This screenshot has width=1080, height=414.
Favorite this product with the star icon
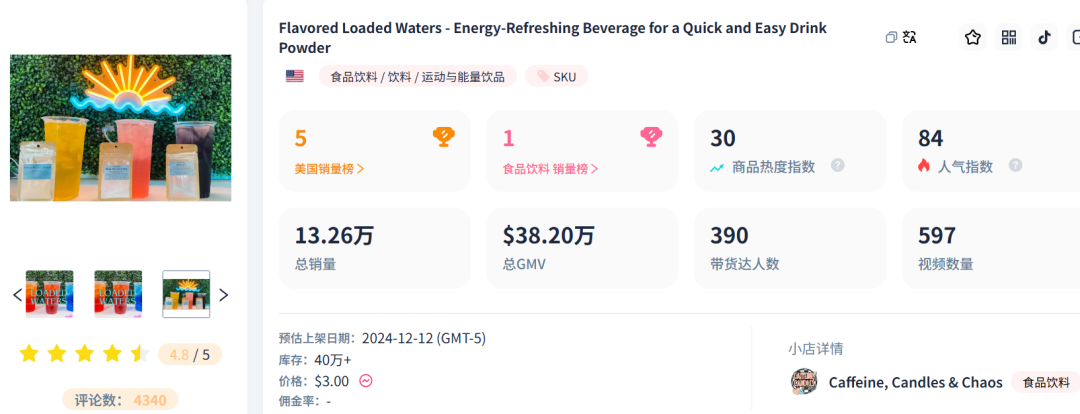[x=973, y=38]
